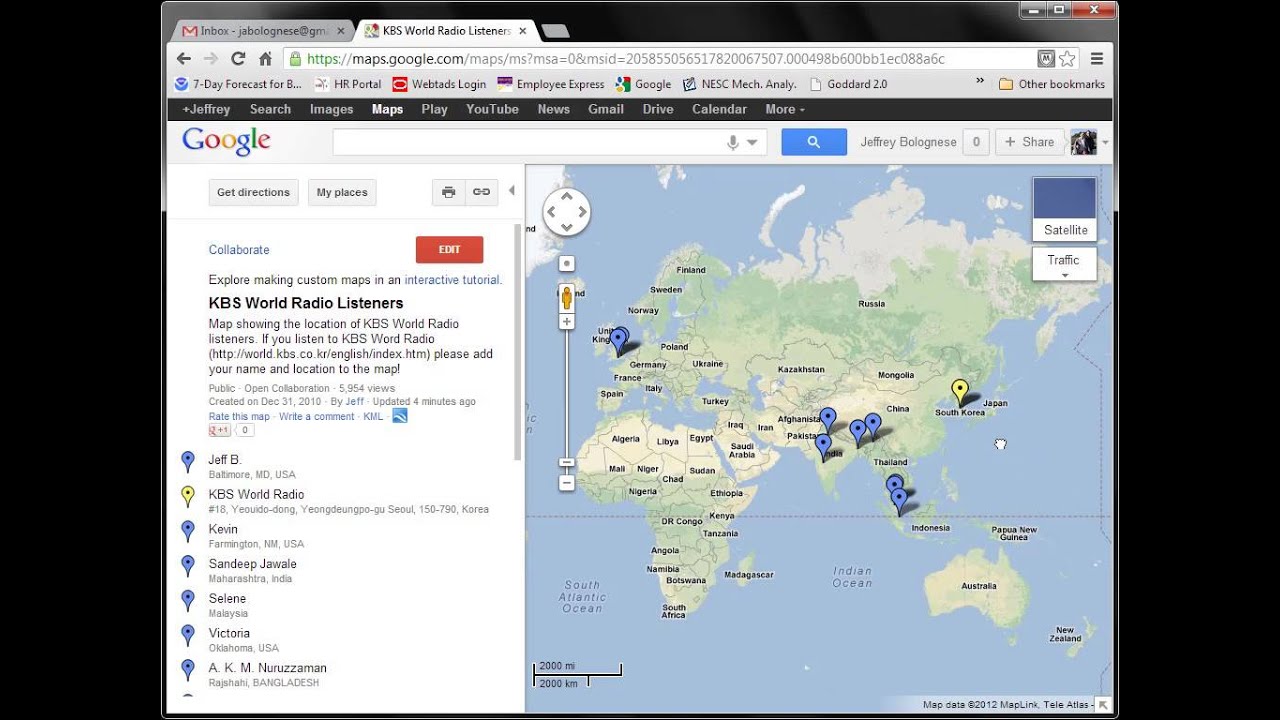Open the profile photo thumbnail

1084,142
